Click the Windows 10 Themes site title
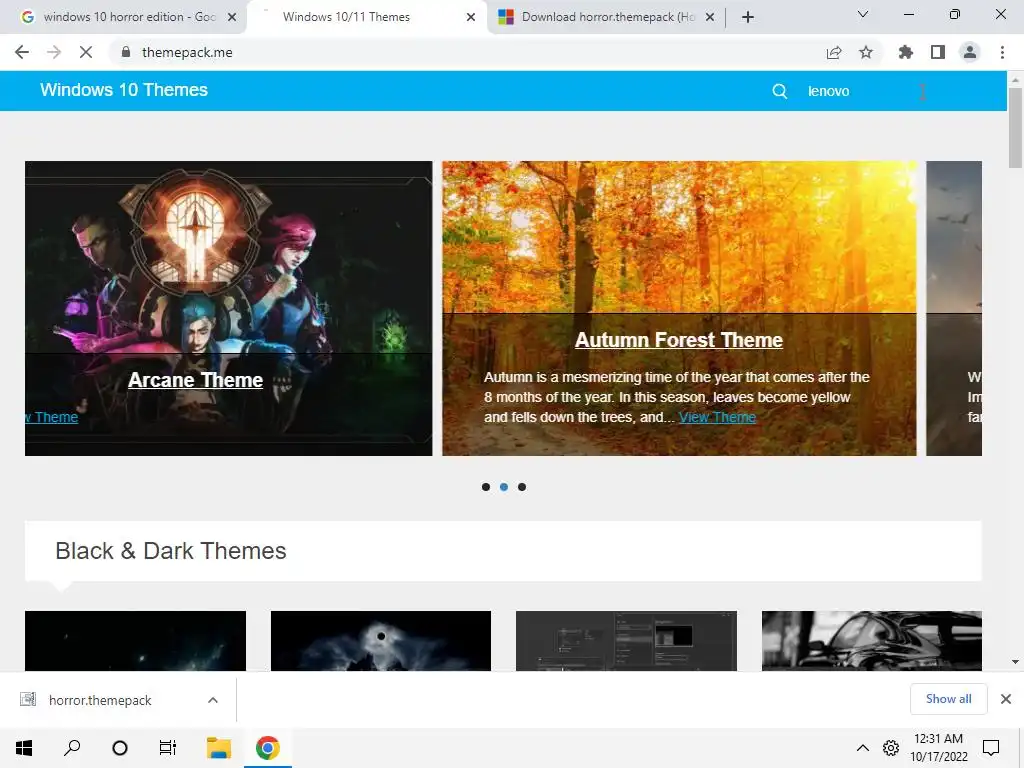 pos(124,90)
